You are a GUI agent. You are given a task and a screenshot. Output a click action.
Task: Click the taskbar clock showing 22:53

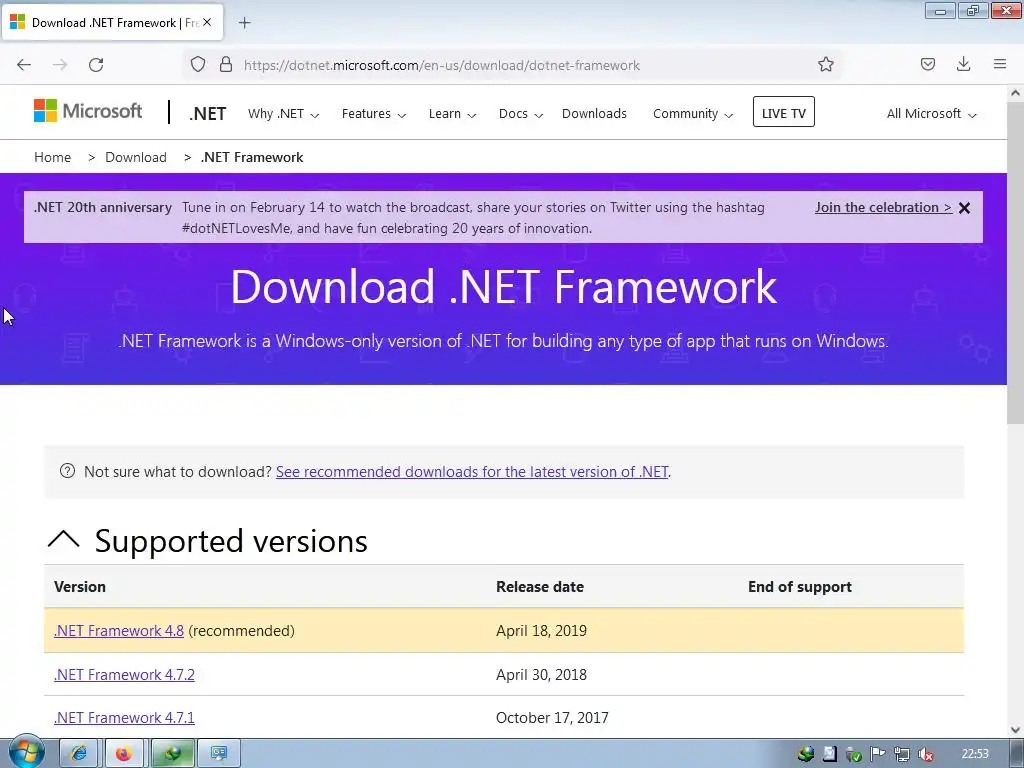click(975, 754)
